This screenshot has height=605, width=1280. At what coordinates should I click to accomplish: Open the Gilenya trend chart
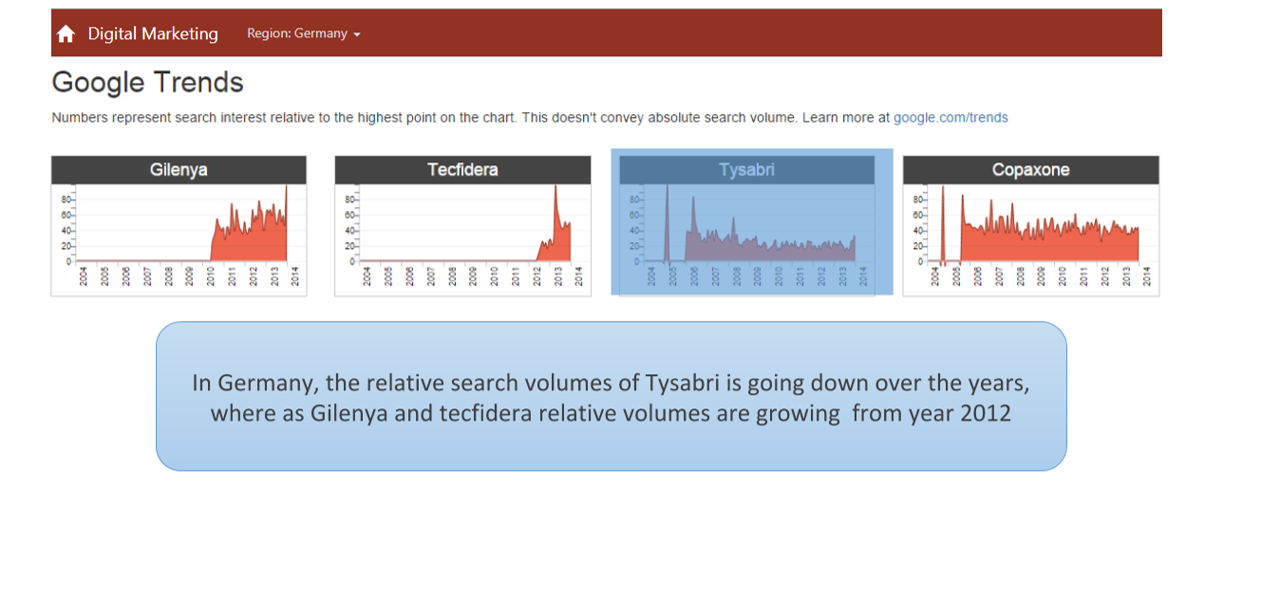(x=179, y=239)
